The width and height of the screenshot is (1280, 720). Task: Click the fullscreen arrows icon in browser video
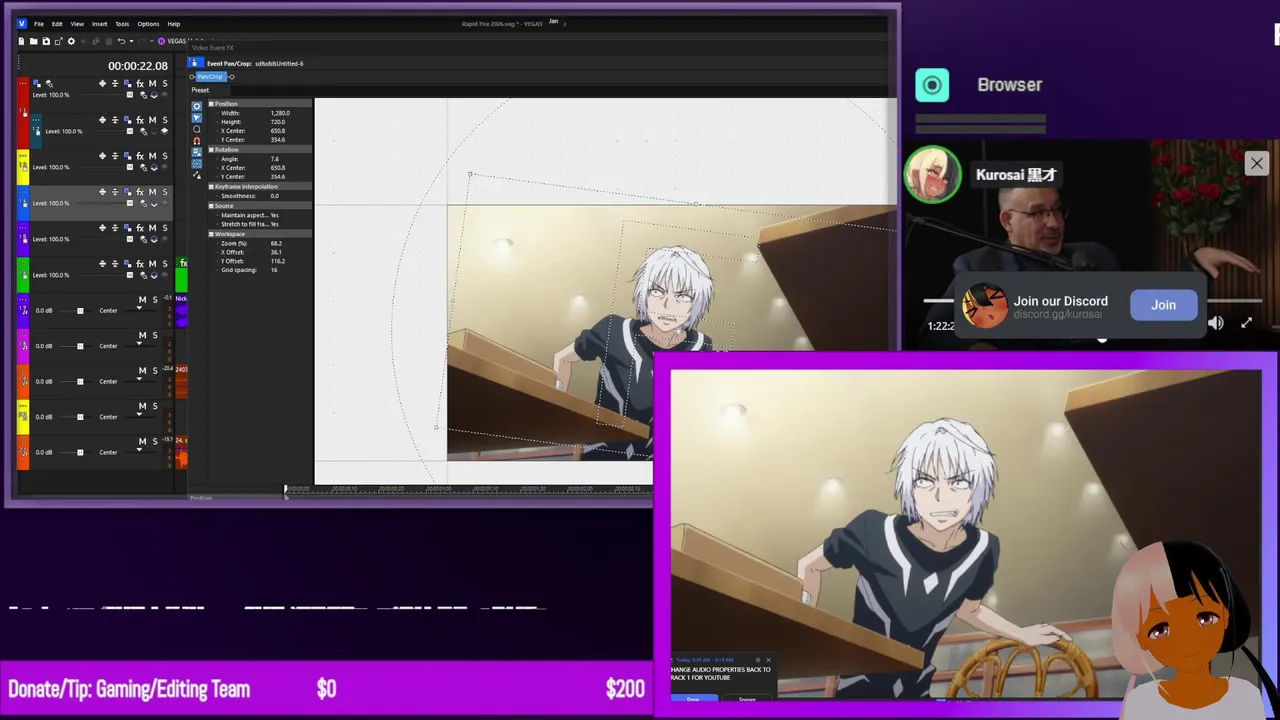click(x=1246, y=323)
